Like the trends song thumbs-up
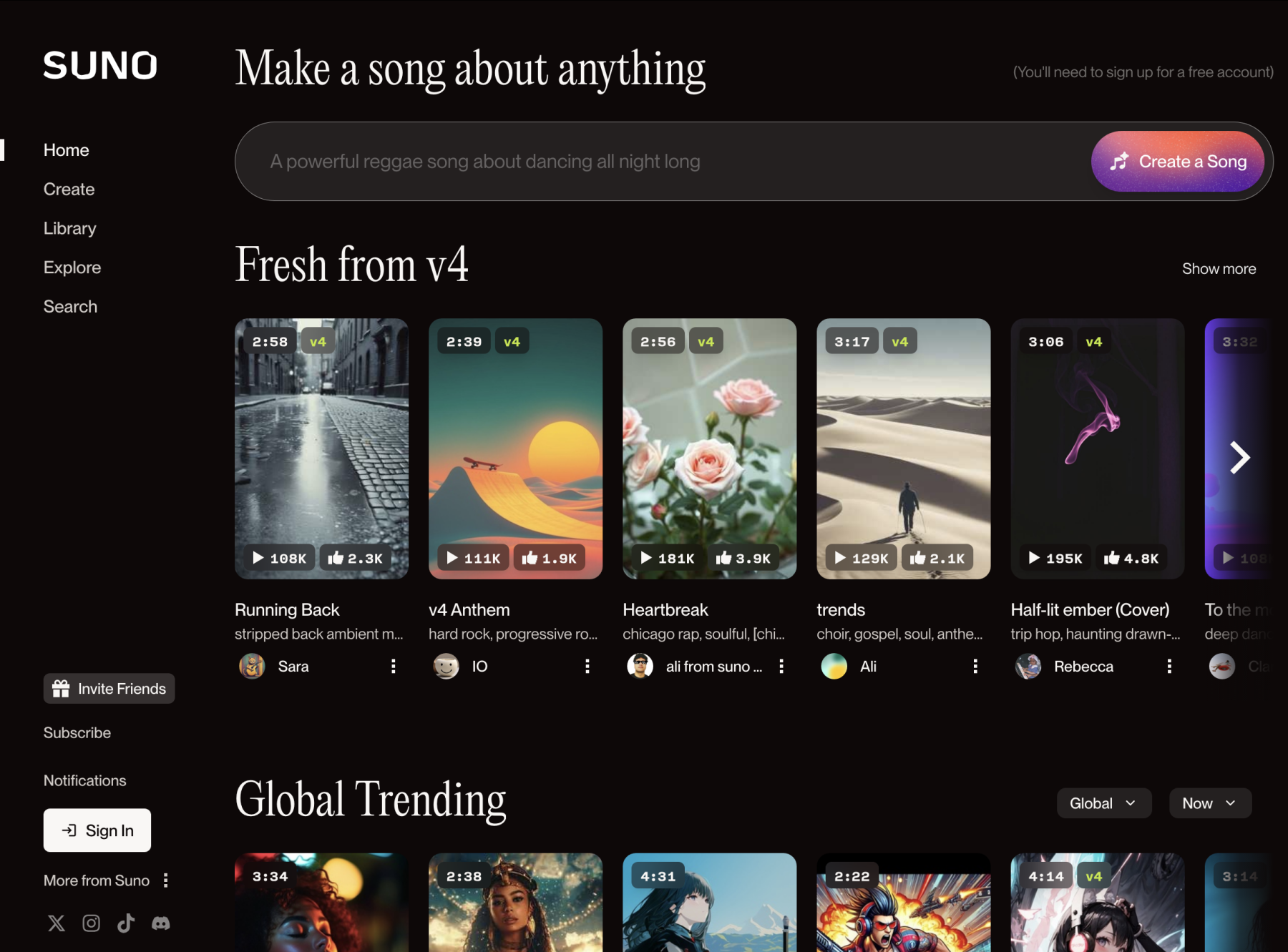Screen dimensions: 1288x952 (x=937, y=558)
